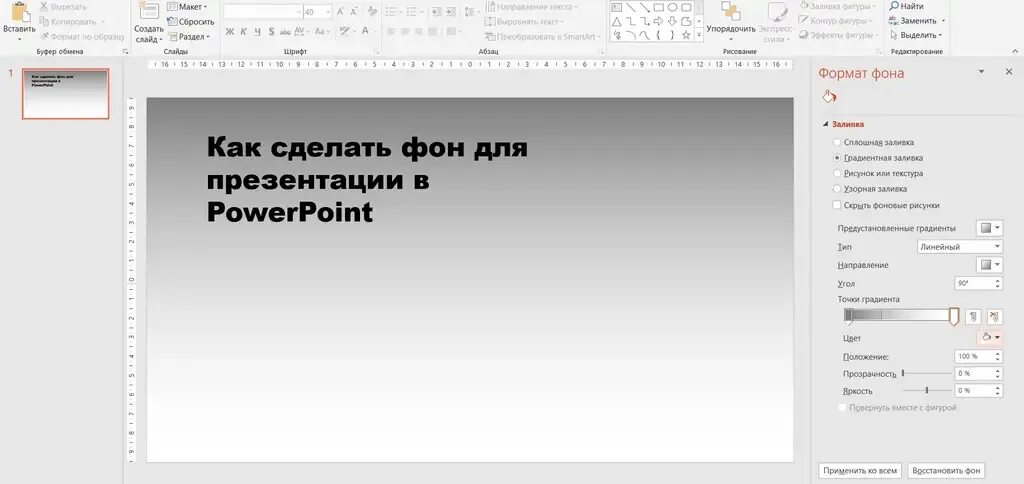The image size is (1024, 484).
Task: Click the Прозрачность 0 % field
Action: (x=974, y=374)
